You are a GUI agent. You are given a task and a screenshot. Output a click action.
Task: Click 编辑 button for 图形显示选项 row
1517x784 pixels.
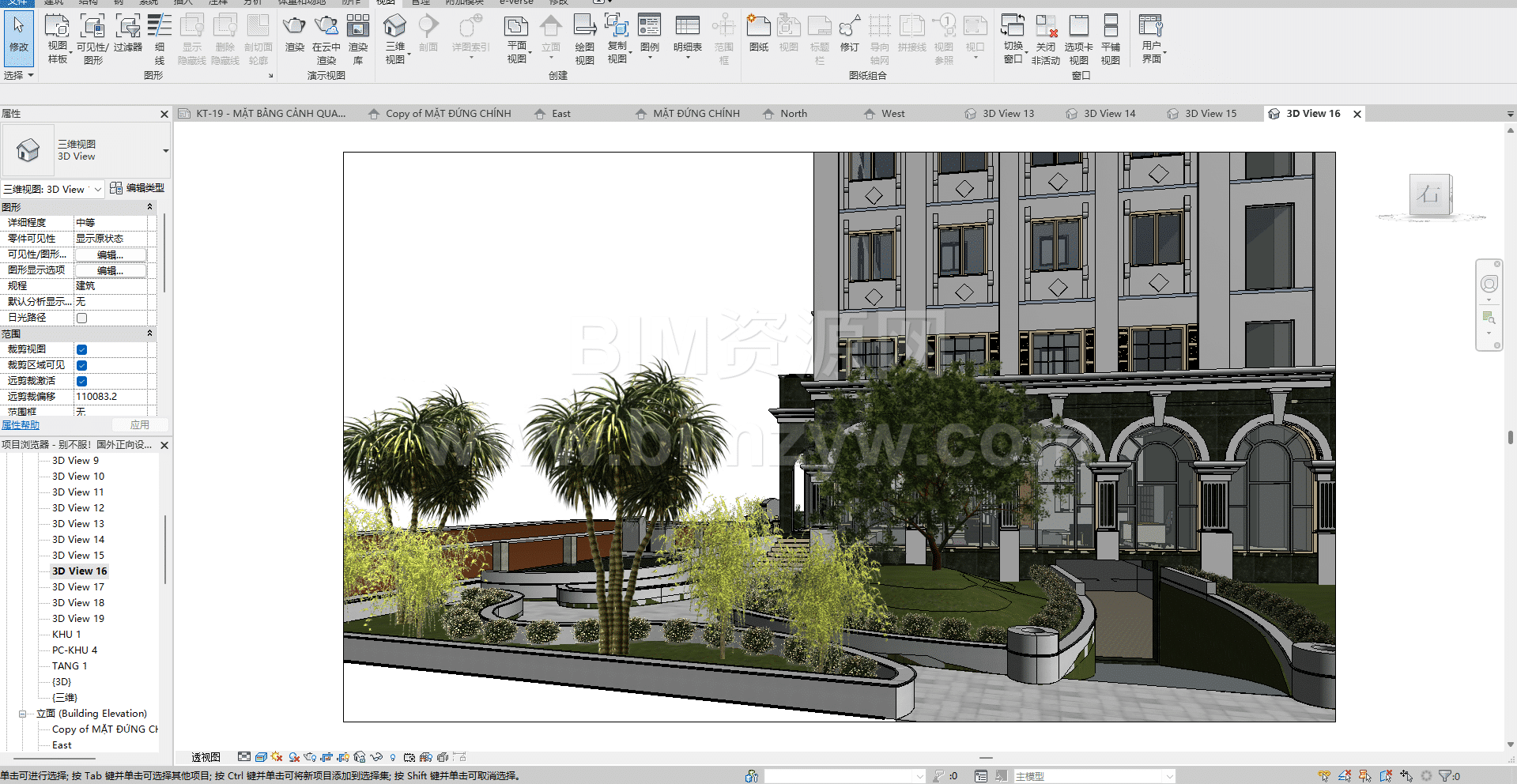(x=111, y=270)
